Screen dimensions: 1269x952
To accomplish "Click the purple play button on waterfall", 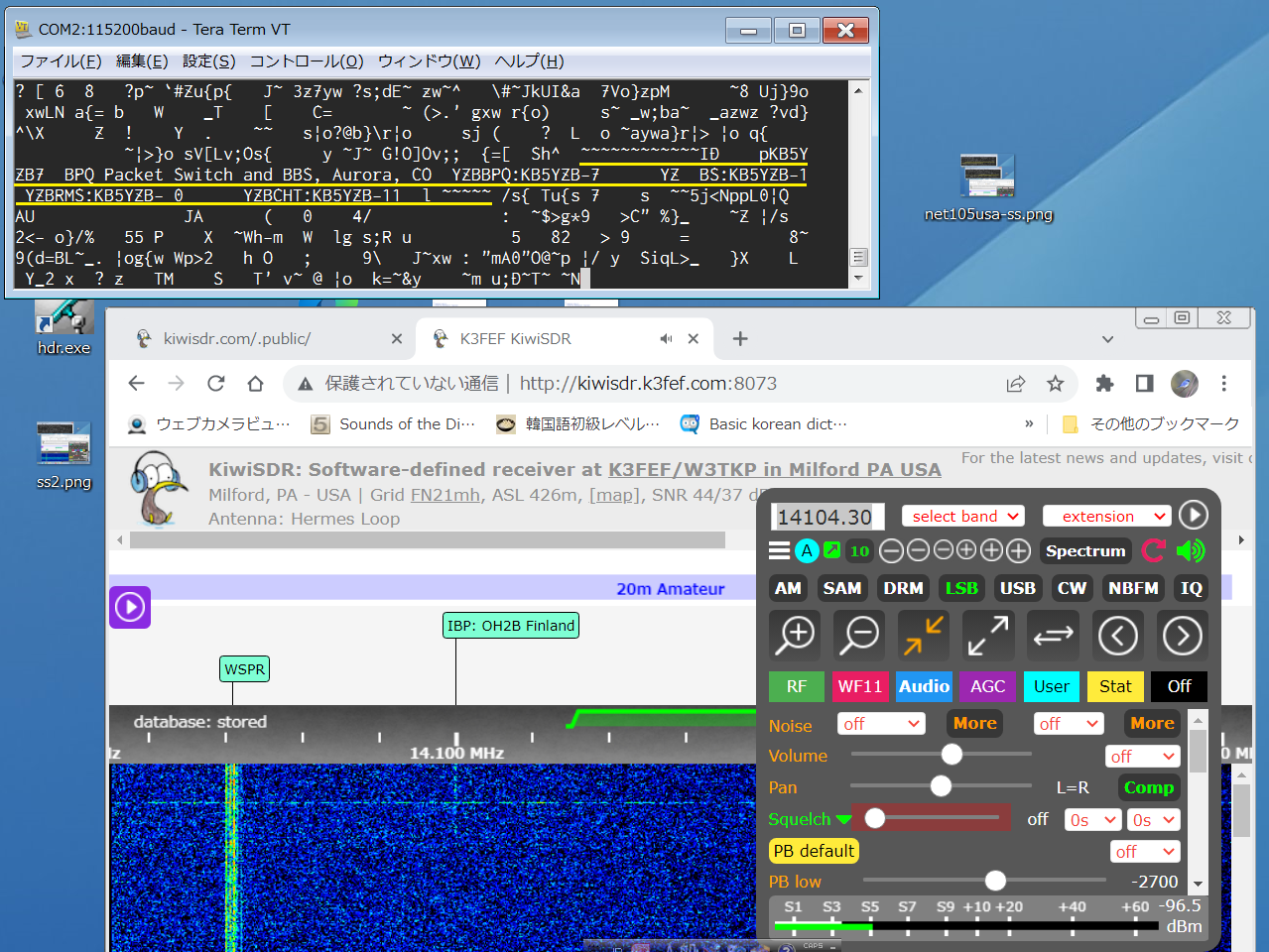I will [130, 607].
